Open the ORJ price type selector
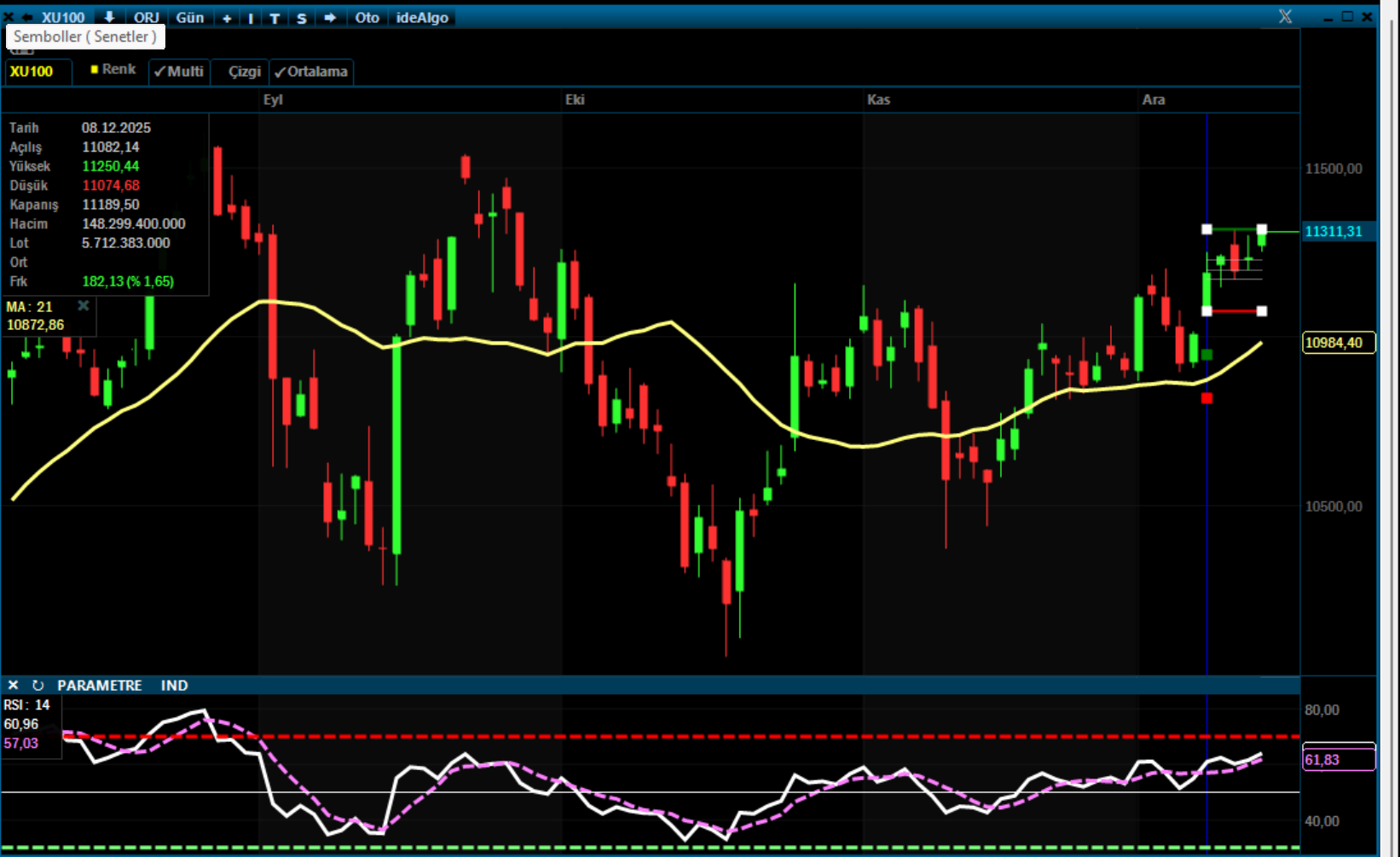Image resolution: width=1400 pixels, height=857 pixels. click(x=147, y=18)
